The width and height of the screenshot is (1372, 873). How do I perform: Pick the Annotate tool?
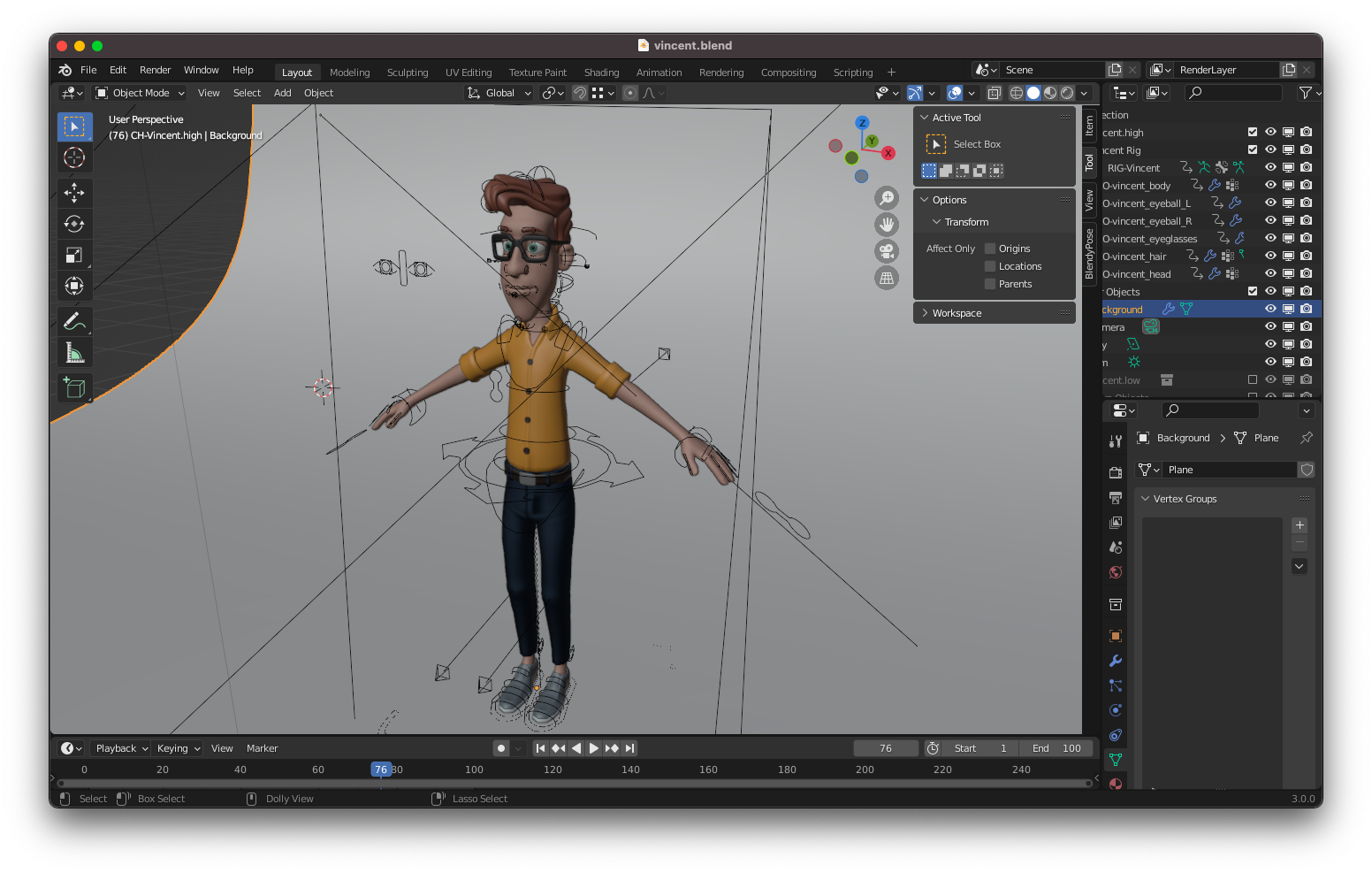click(x=75, y=320)
